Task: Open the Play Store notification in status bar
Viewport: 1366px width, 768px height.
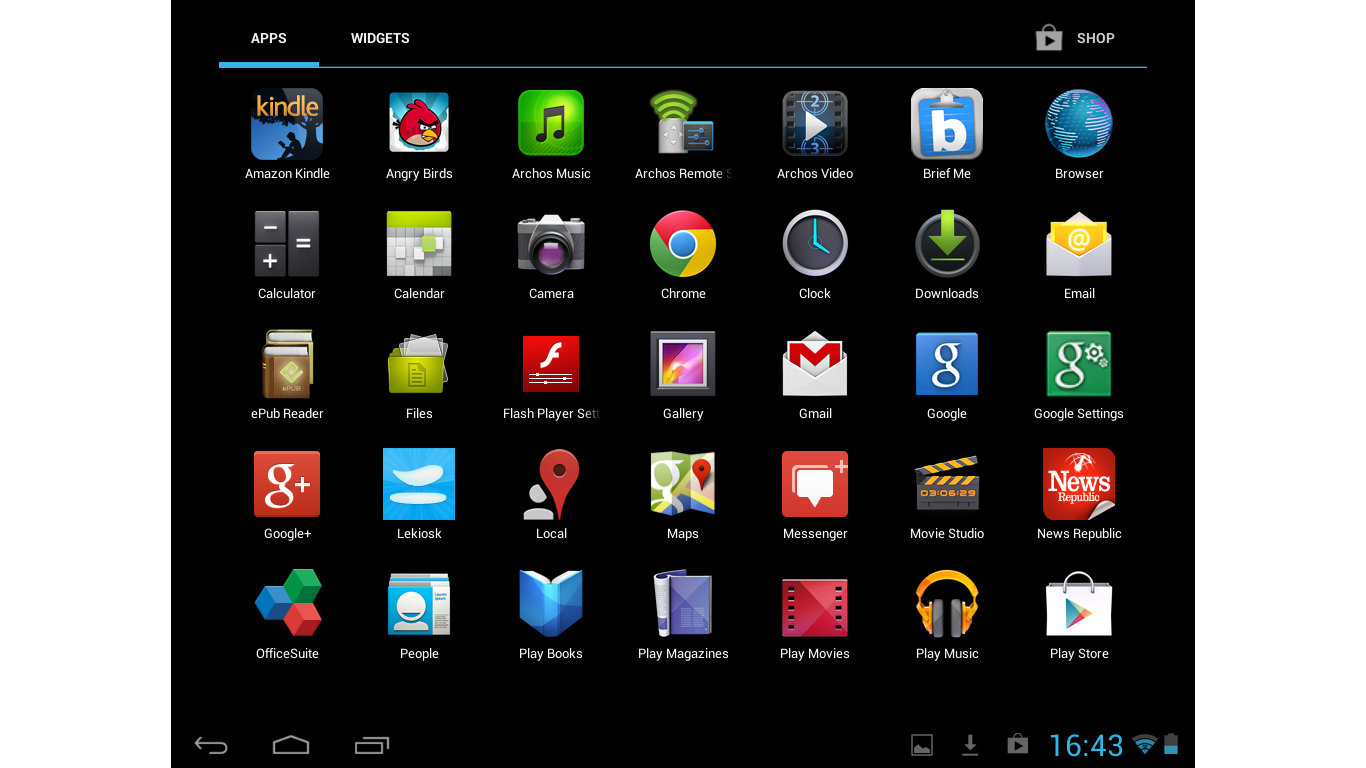Action: point(1018,744)
